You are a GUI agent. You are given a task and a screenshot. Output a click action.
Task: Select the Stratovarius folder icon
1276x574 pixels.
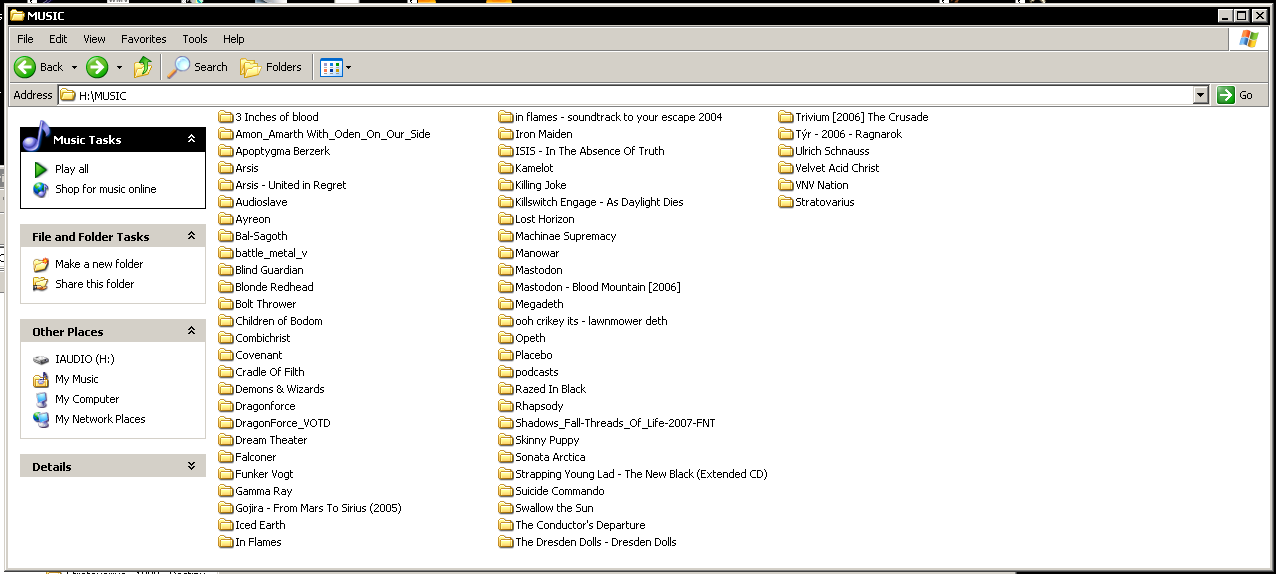786,202
